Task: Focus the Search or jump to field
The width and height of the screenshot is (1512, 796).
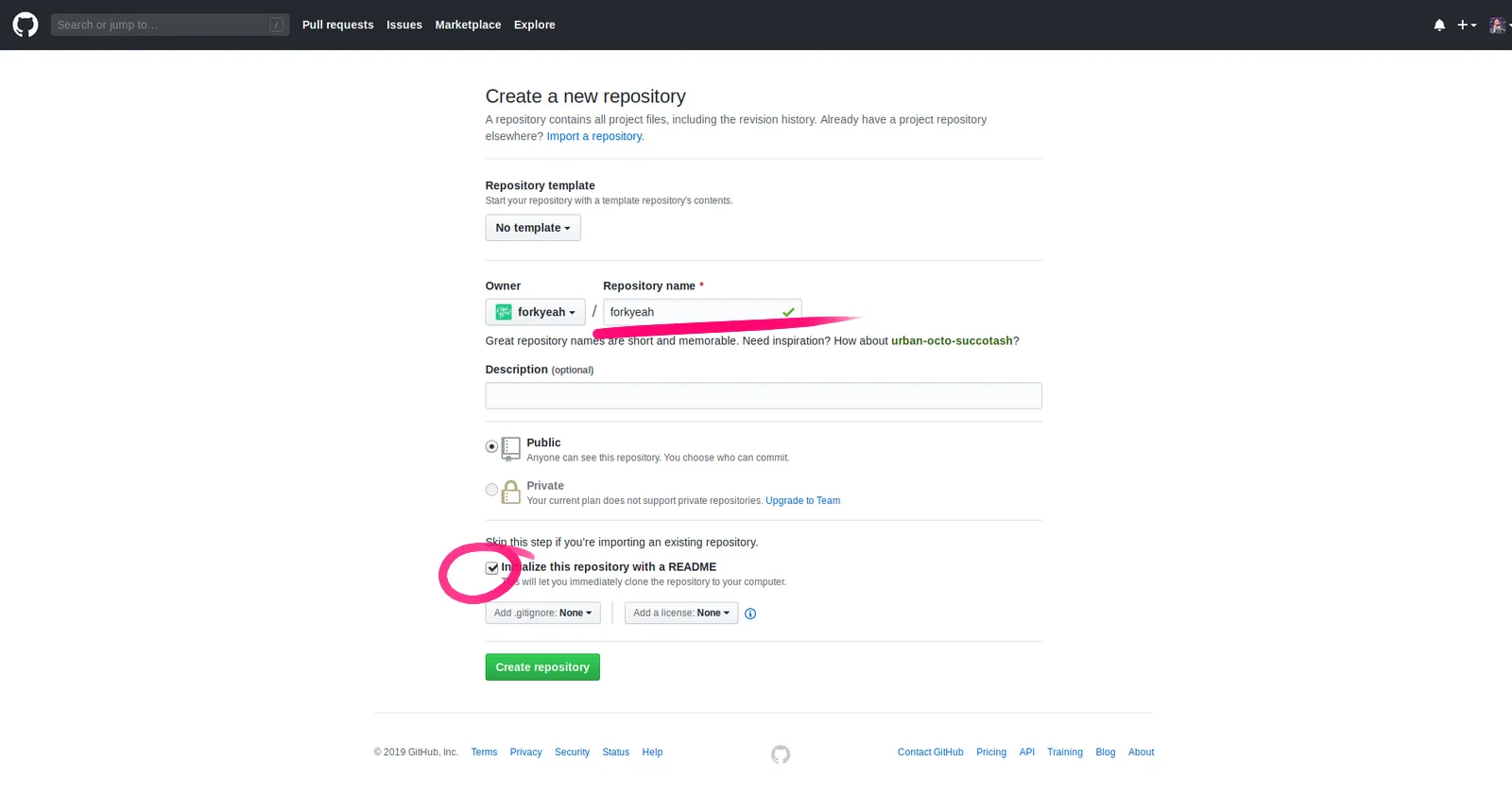Action: pyautogui.click(x=170, y=25)
